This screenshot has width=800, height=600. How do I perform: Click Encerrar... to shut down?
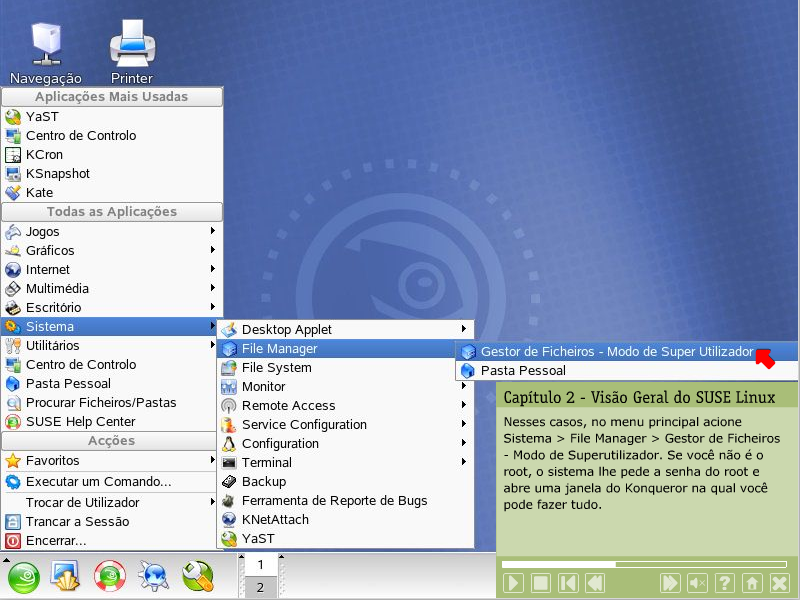56,540
